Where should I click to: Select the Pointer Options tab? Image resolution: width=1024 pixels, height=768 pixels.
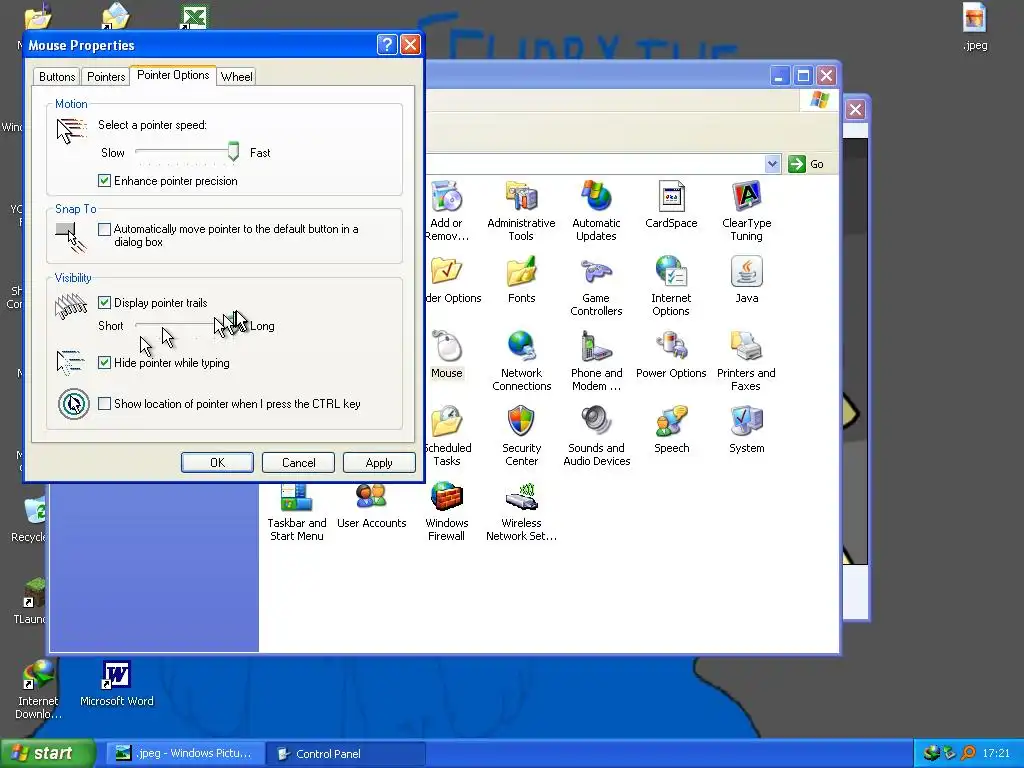tap(173, 75)
